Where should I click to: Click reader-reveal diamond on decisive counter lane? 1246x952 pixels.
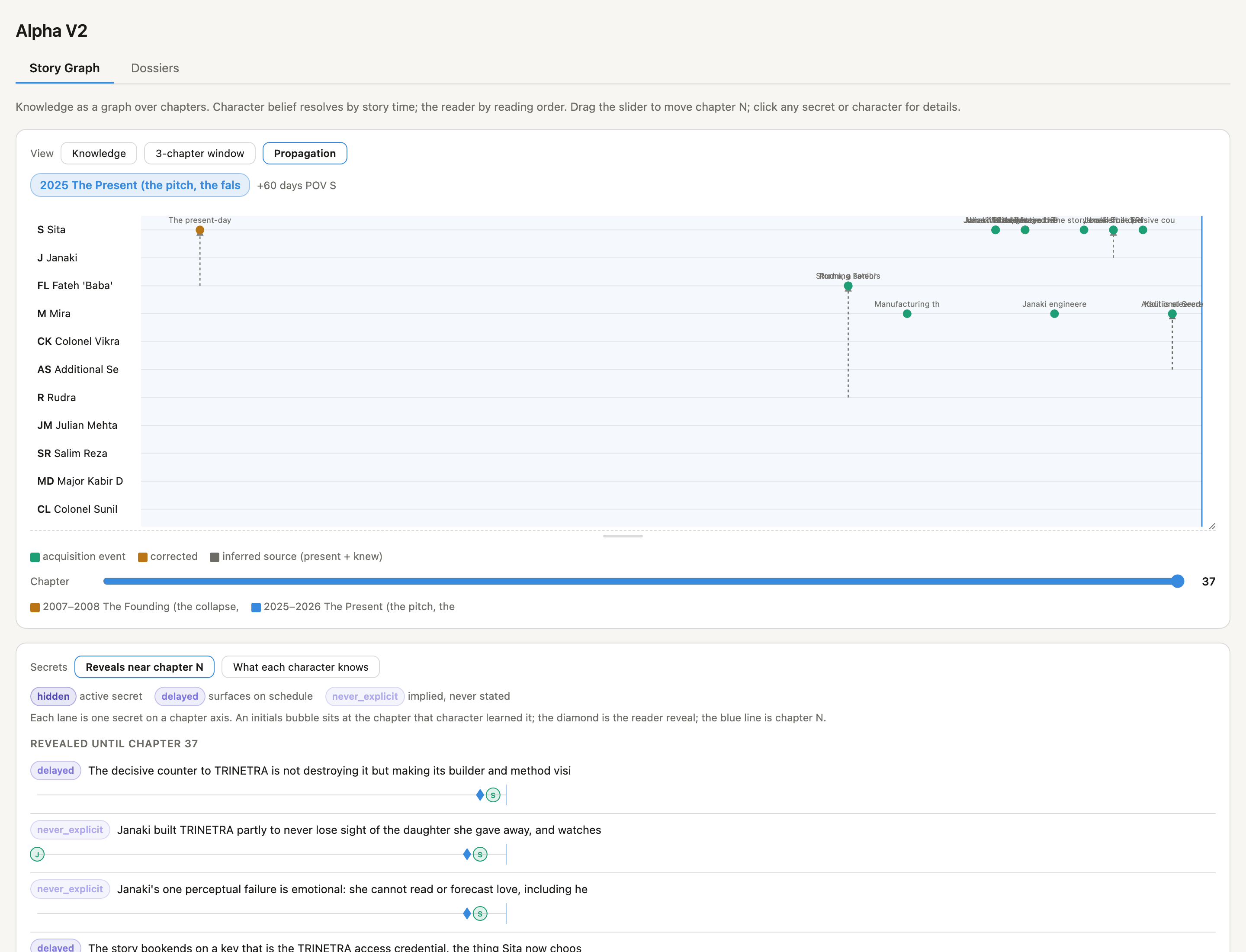(480, 795)
